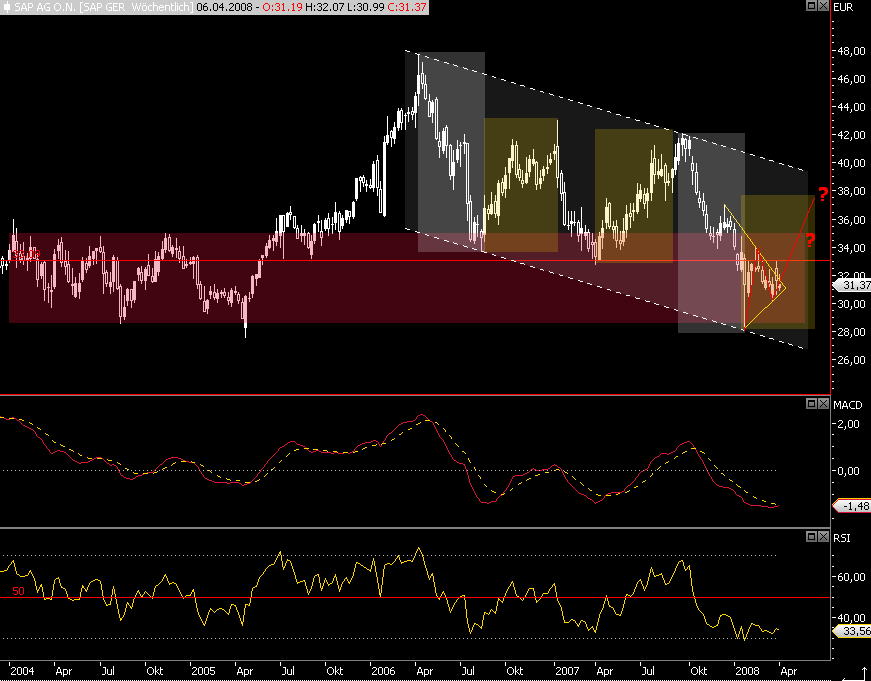Screen dimensions: 871x681
Task: Click the up-arrow icon at the bottom right
Action: pos(862,672)
